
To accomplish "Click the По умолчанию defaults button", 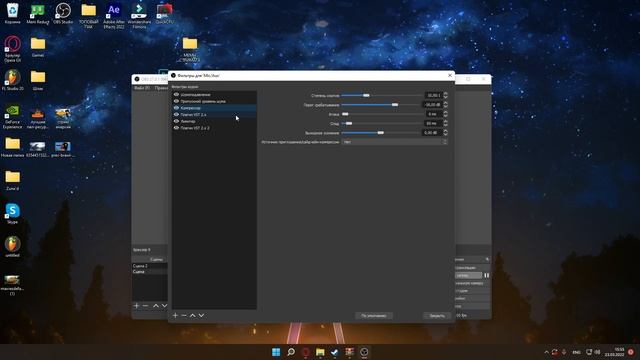I will [373, 316].
